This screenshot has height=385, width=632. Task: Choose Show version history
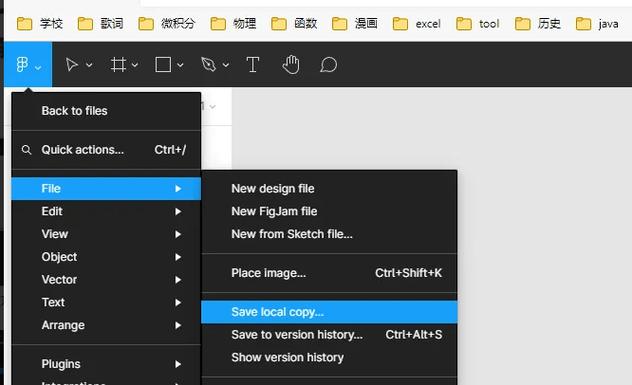tap(329, 358)
